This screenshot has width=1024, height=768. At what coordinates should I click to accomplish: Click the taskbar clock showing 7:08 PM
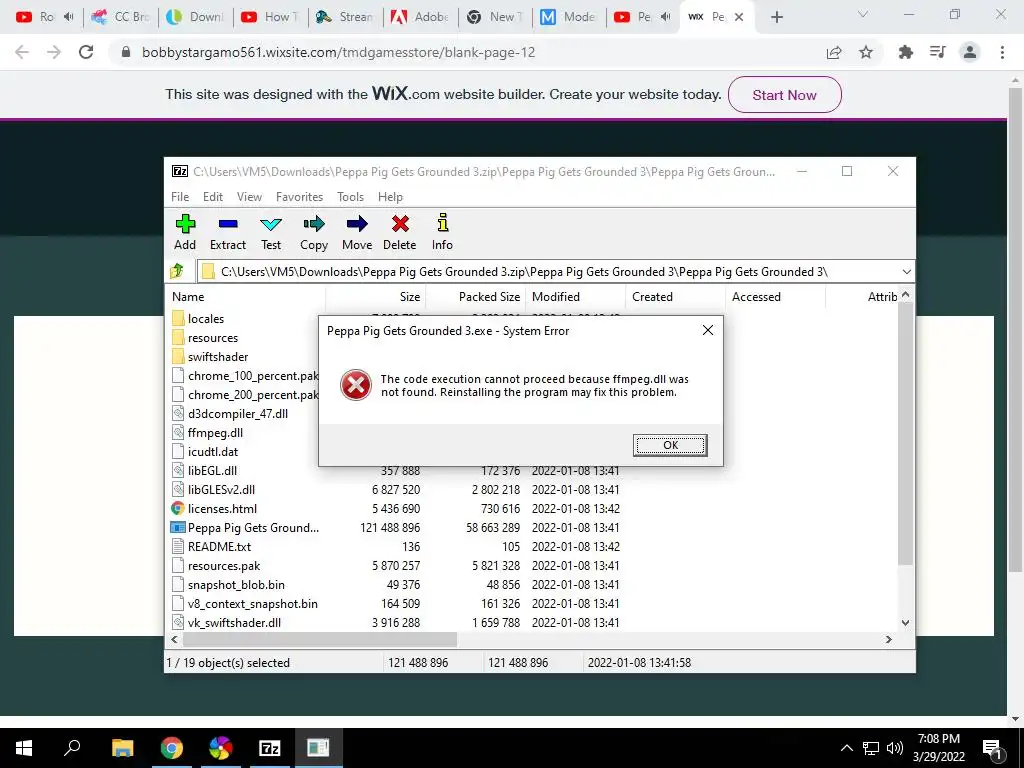click(938, 748)
